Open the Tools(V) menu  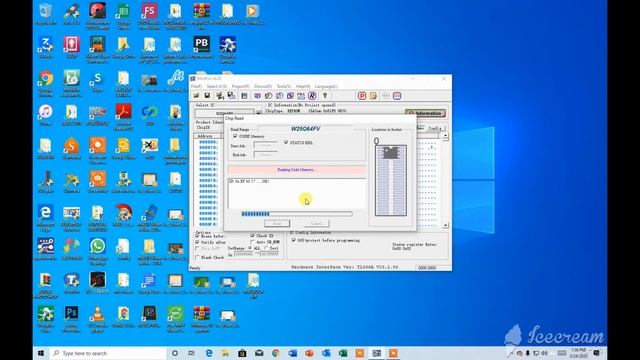coord(284,87)
